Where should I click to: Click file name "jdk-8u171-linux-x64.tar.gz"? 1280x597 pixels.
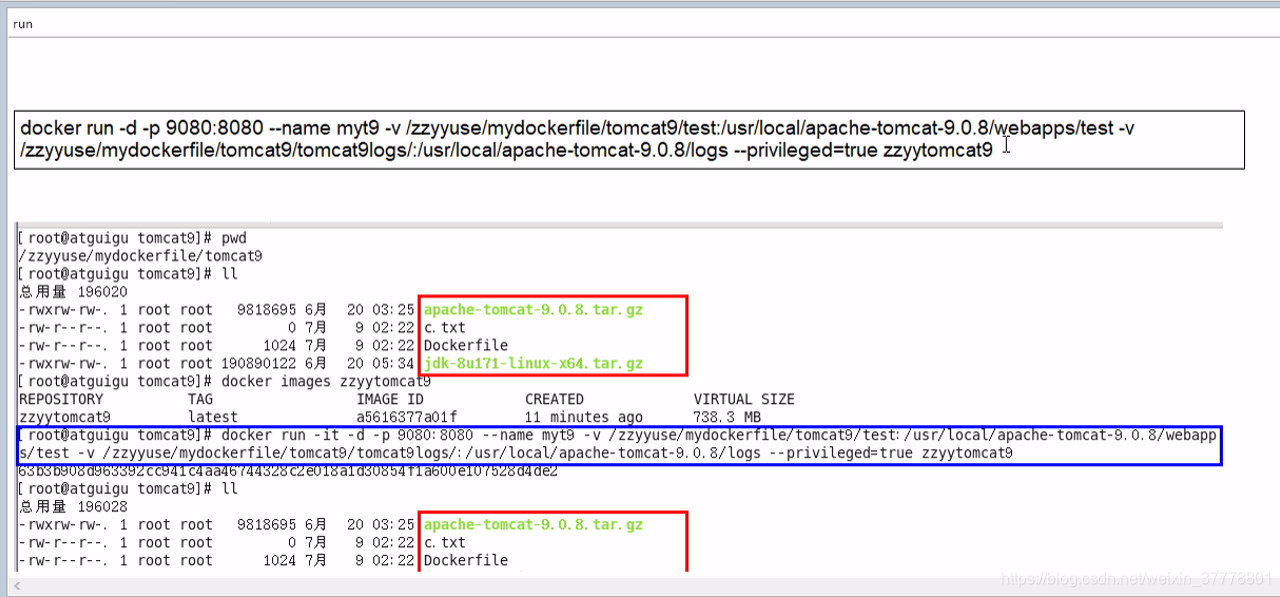tap(533, 363)
